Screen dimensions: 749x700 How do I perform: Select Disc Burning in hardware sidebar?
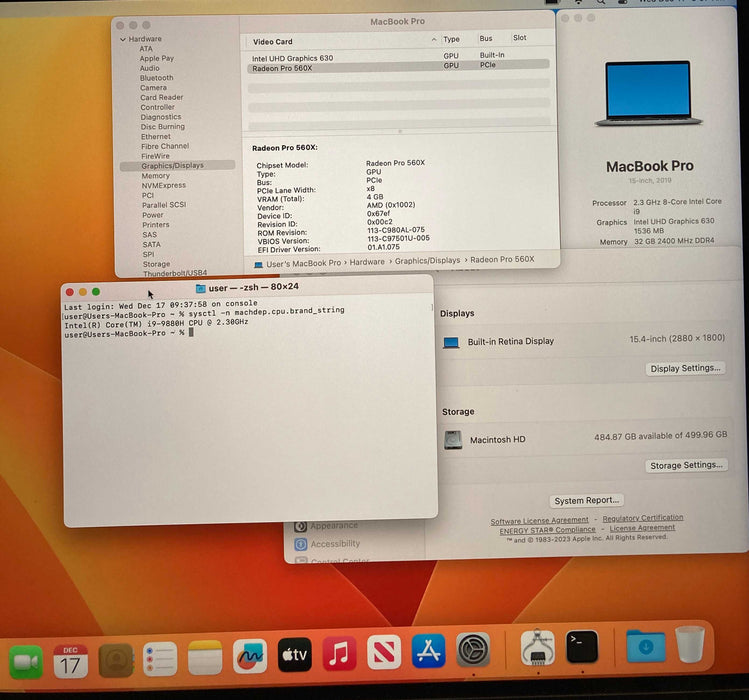pyautogui.click(x=162, y=127)
